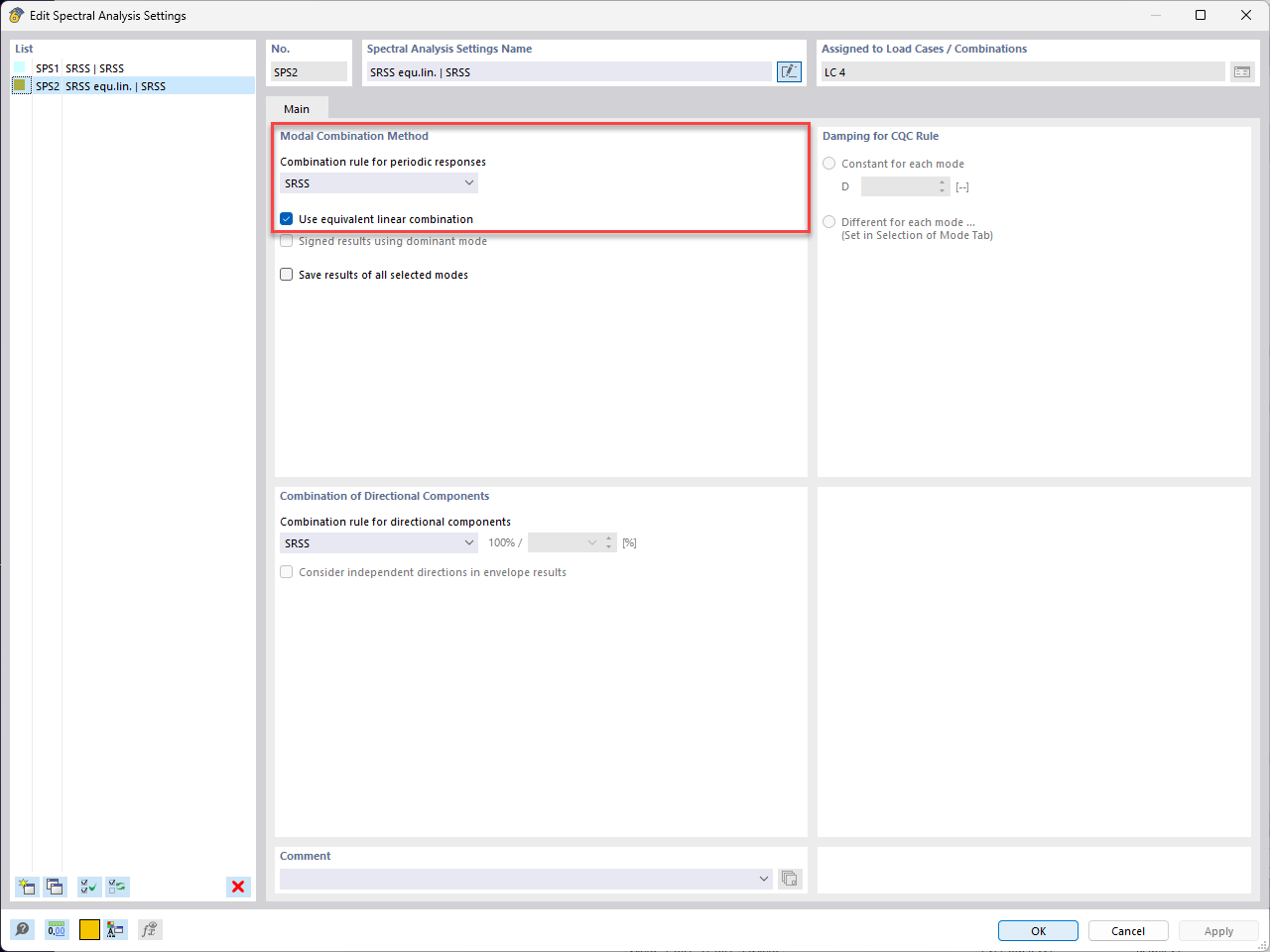1270x952 pixels.
Task: Select all list items with check icon
Action: click(x=89, y=887)
